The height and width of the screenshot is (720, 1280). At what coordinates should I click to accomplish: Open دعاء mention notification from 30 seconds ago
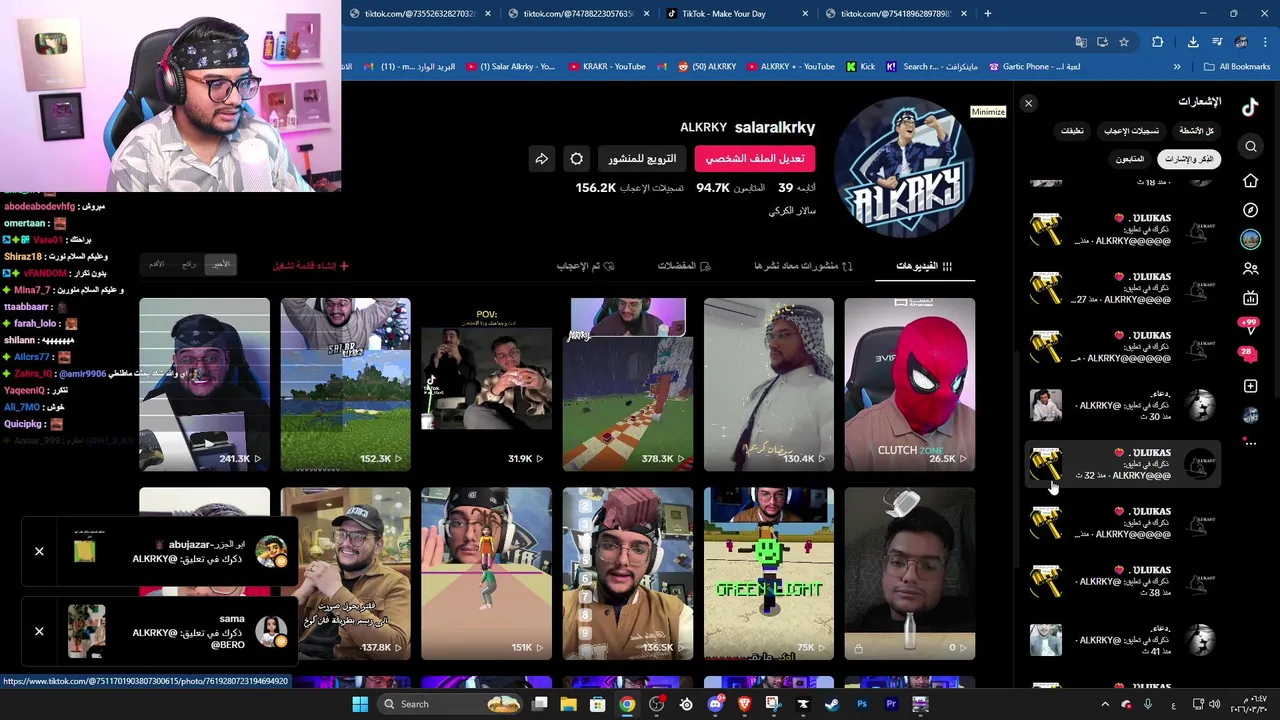click(1125, 406)
